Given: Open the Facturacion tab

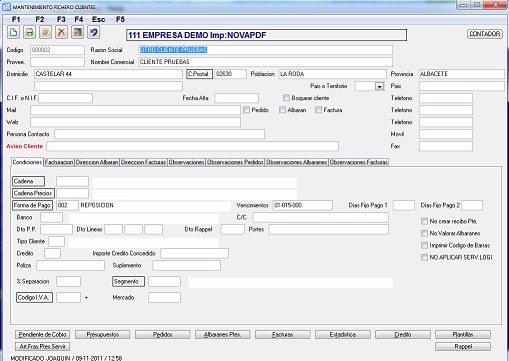Looking at the screenshot, I should [59, 162].
